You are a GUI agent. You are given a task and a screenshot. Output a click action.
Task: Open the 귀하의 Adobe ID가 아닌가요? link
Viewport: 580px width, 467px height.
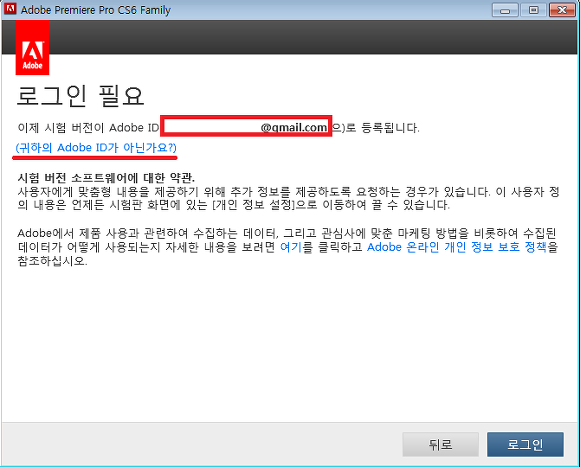click(96, 148)
